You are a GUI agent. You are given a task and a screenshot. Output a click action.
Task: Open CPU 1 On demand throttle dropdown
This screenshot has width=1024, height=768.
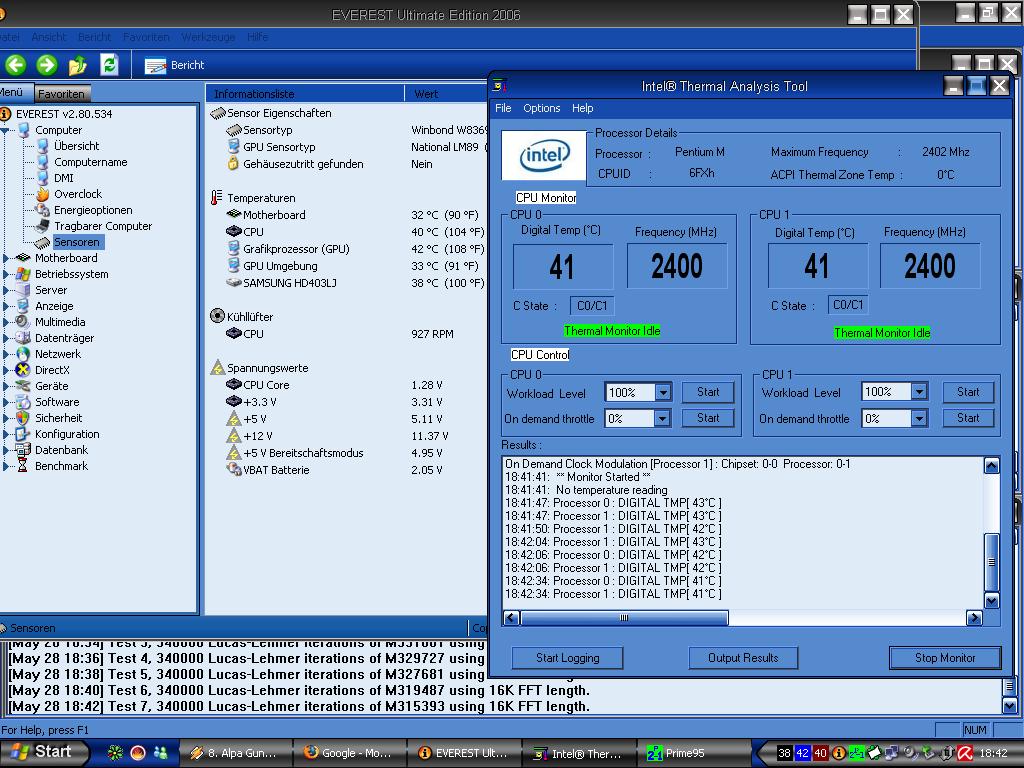(x=919, y=419)
